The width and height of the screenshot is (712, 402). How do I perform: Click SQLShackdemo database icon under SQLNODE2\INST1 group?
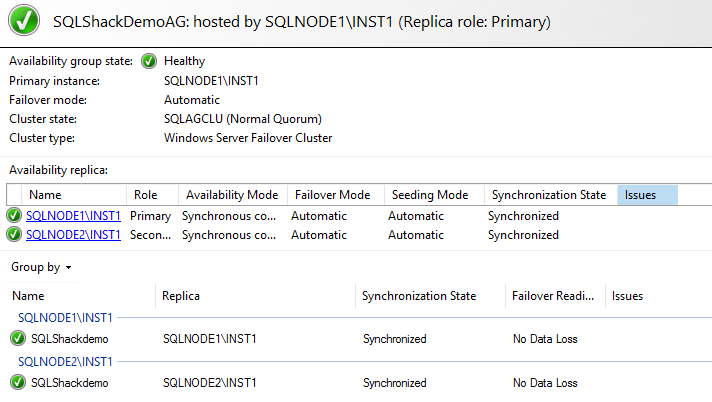[18, 382]
